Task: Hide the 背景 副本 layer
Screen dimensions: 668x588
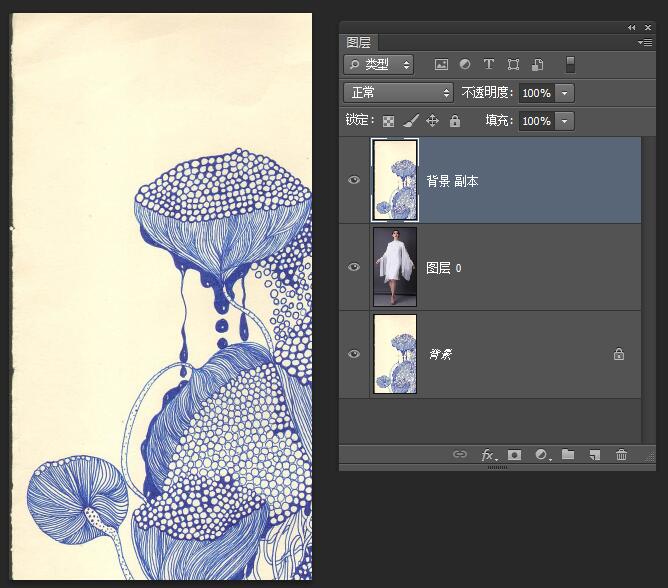Action: click(x=354, y=180)
